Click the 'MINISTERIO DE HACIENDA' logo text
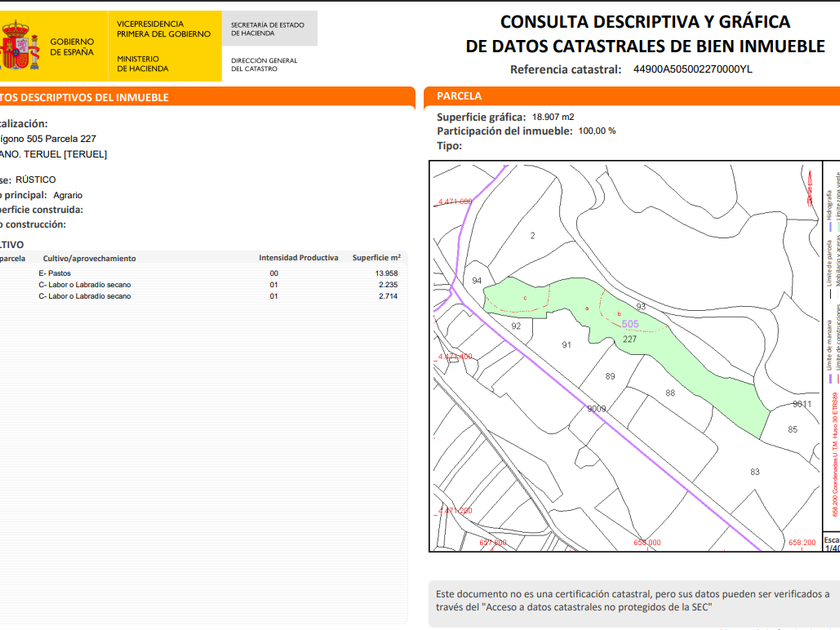The image size is (840, 630). (142, 64)
